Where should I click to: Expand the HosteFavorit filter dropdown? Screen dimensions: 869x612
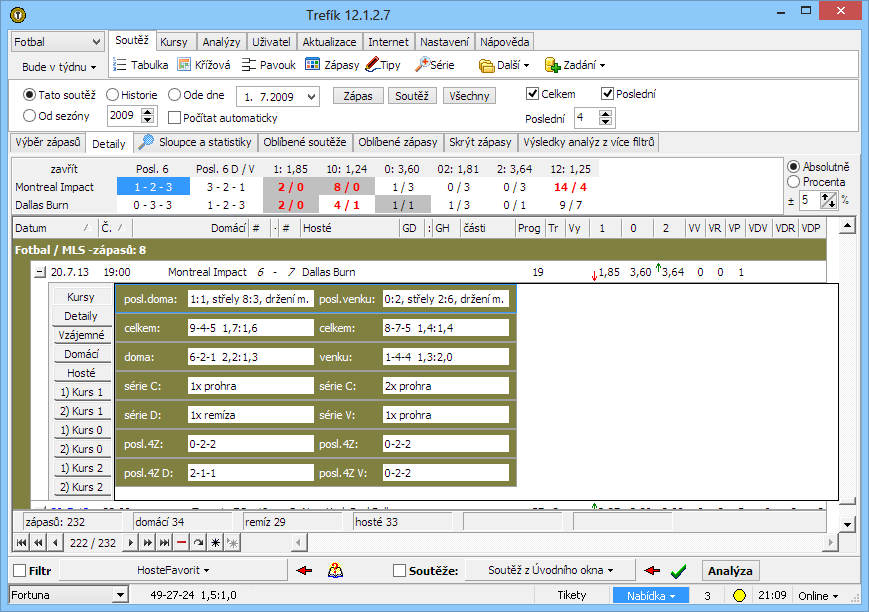[x=172, y=570]
